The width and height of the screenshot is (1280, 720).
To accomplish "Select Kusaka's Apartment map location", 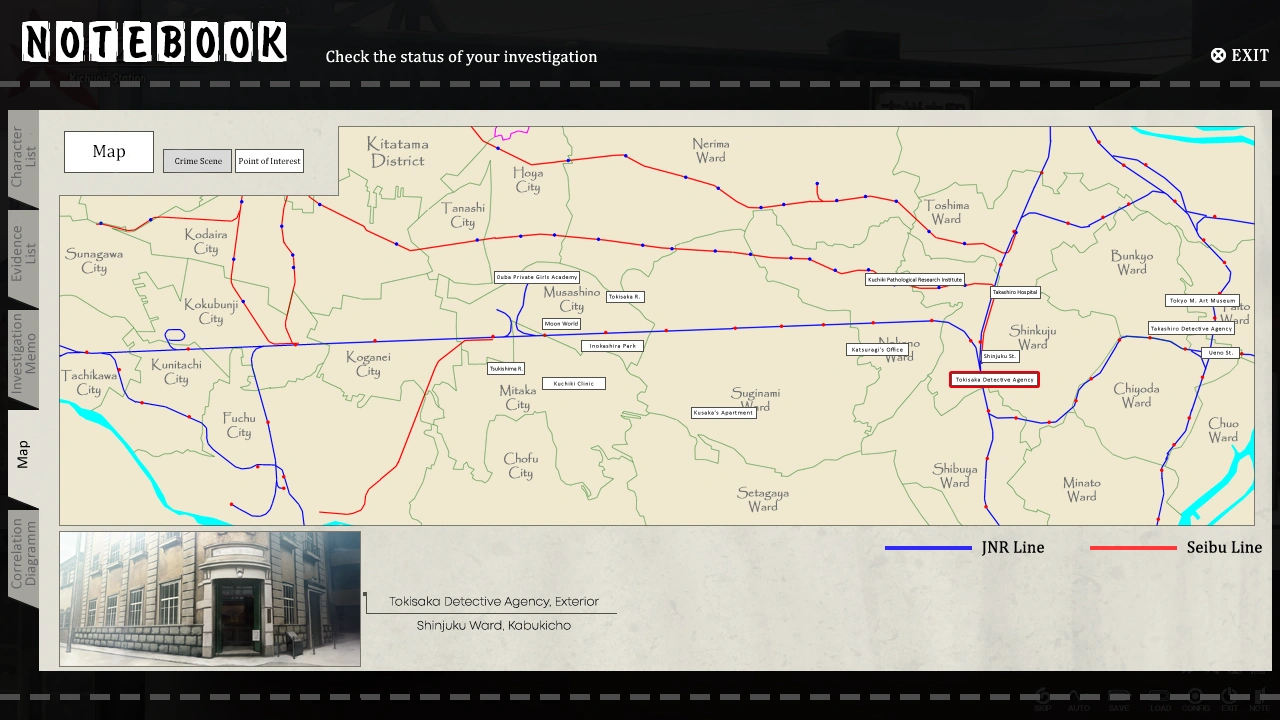I will point(724,413).
